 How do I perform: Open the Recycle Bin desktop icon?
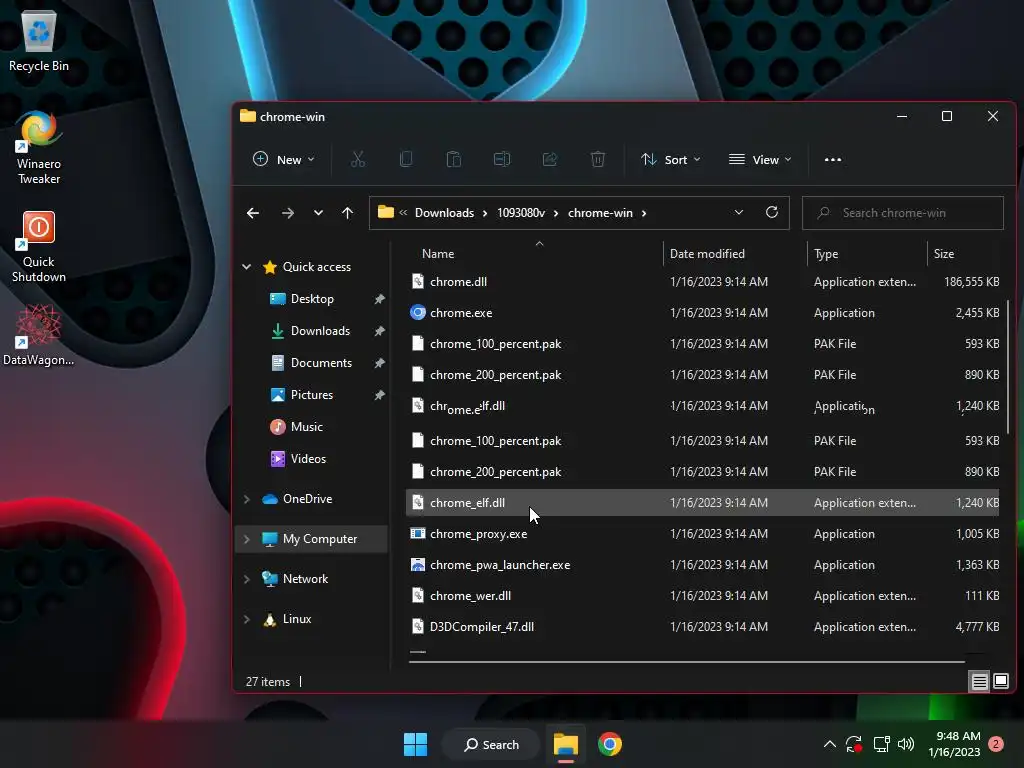click(39, 40)
